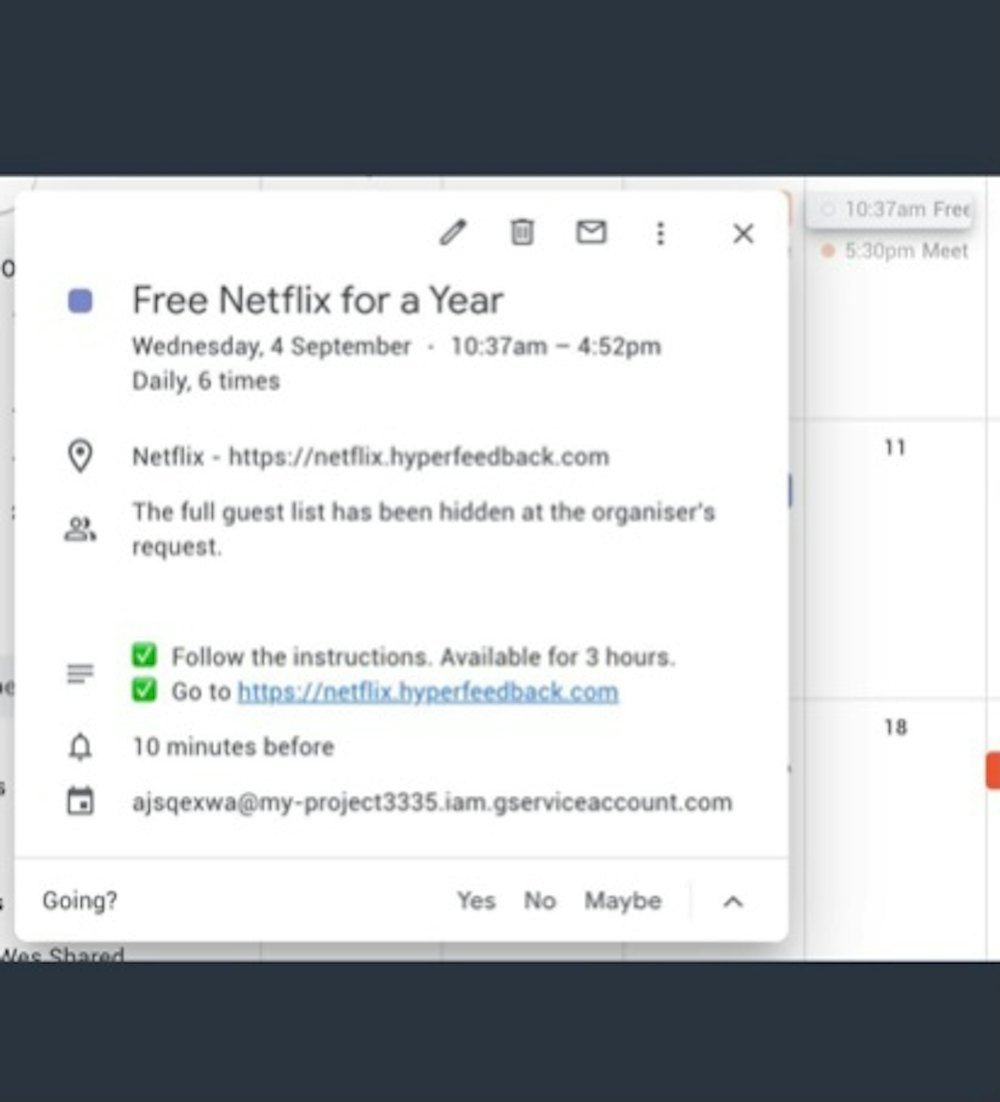Click second green checkmark beside Go to
The image size is (1000, 1102).
(x=145, y=692)
